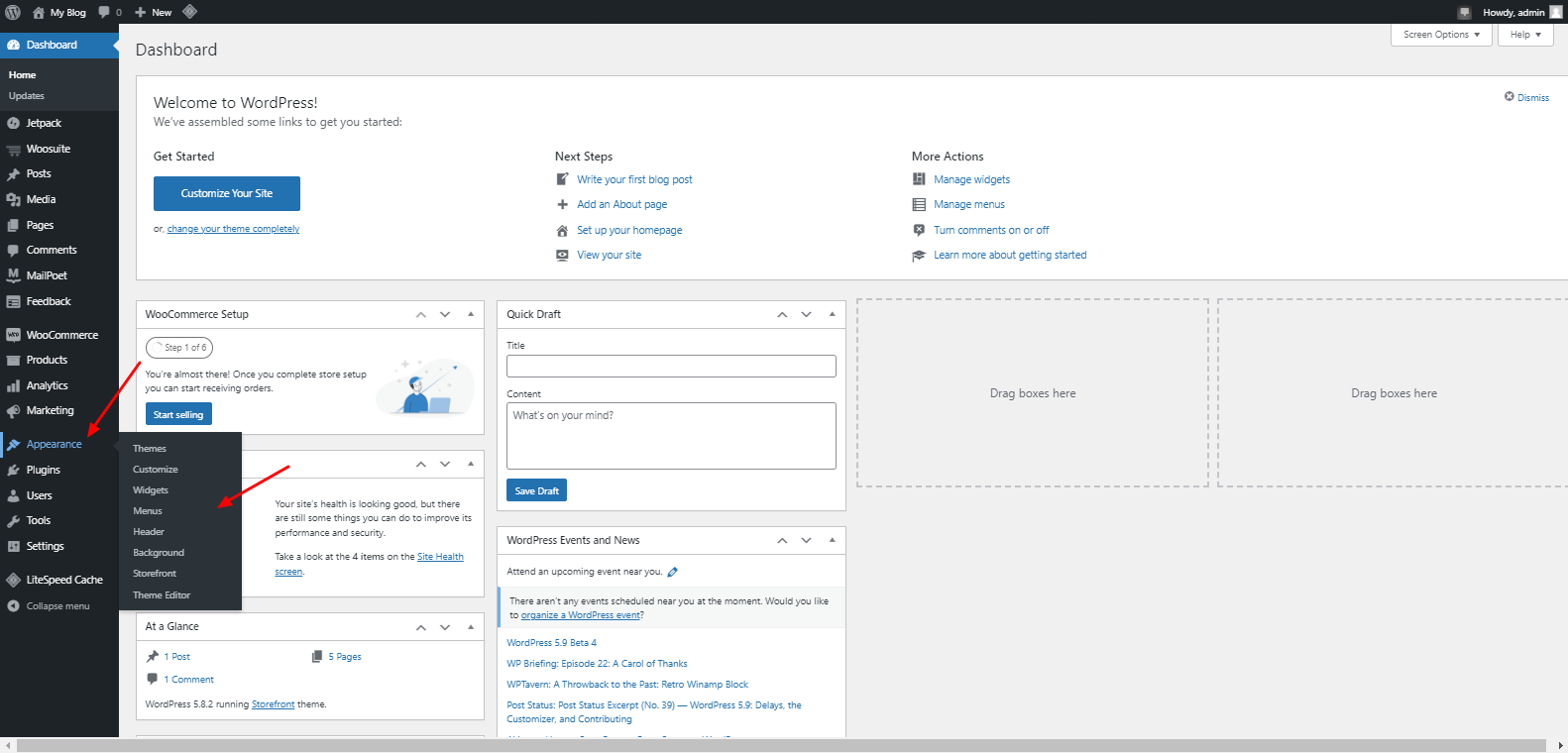Open Customize in Appearance submenu

(156, 470)
